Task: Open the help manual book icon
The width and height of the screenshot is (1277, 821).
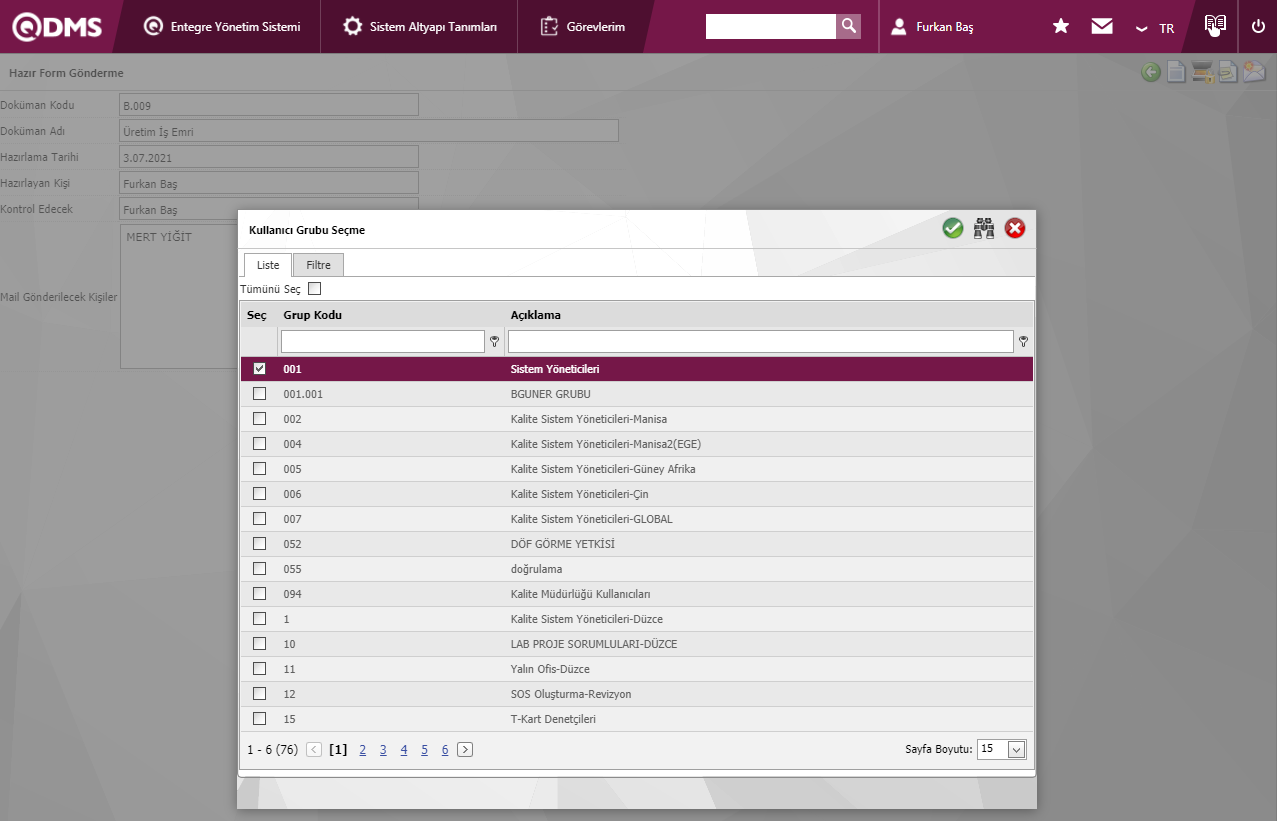Action: [x=1215, y=26]
